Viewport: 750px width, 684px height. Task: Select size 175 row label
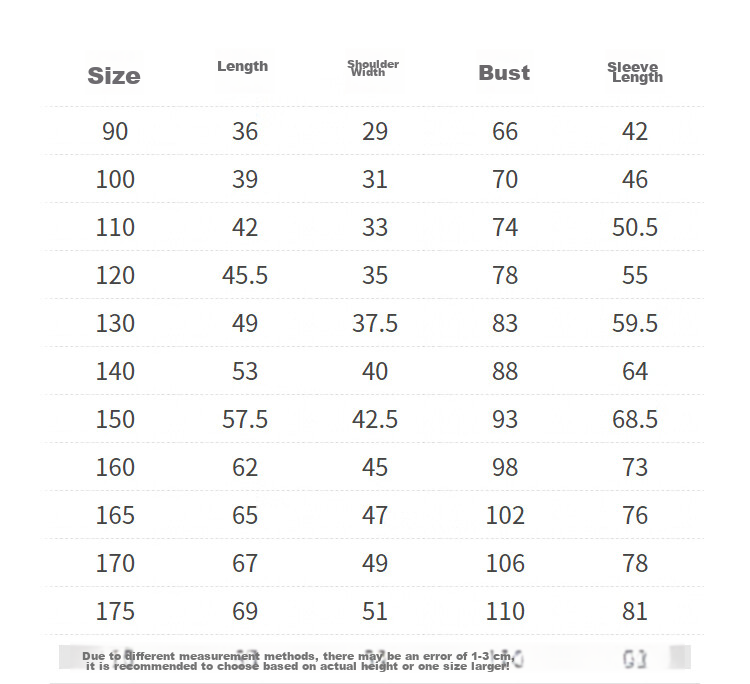point(115,611)
